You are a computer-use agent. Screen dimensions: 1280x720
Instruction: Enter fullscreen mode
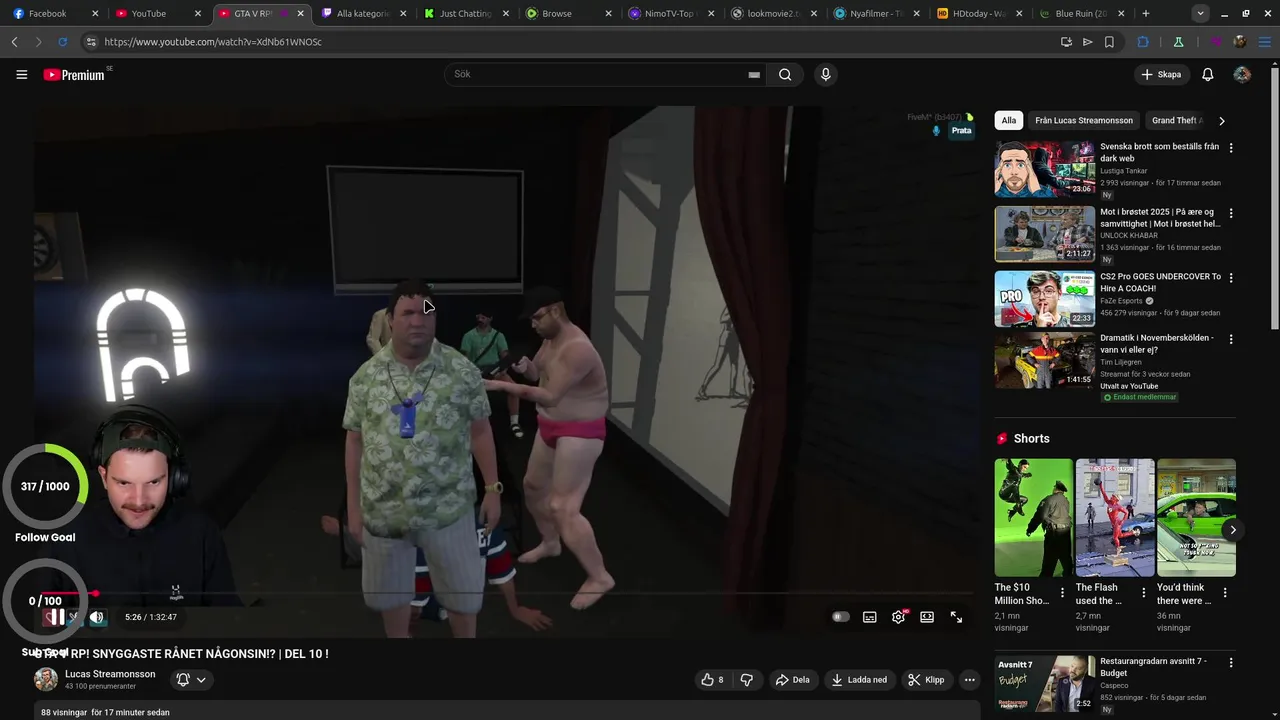(956, 617)
